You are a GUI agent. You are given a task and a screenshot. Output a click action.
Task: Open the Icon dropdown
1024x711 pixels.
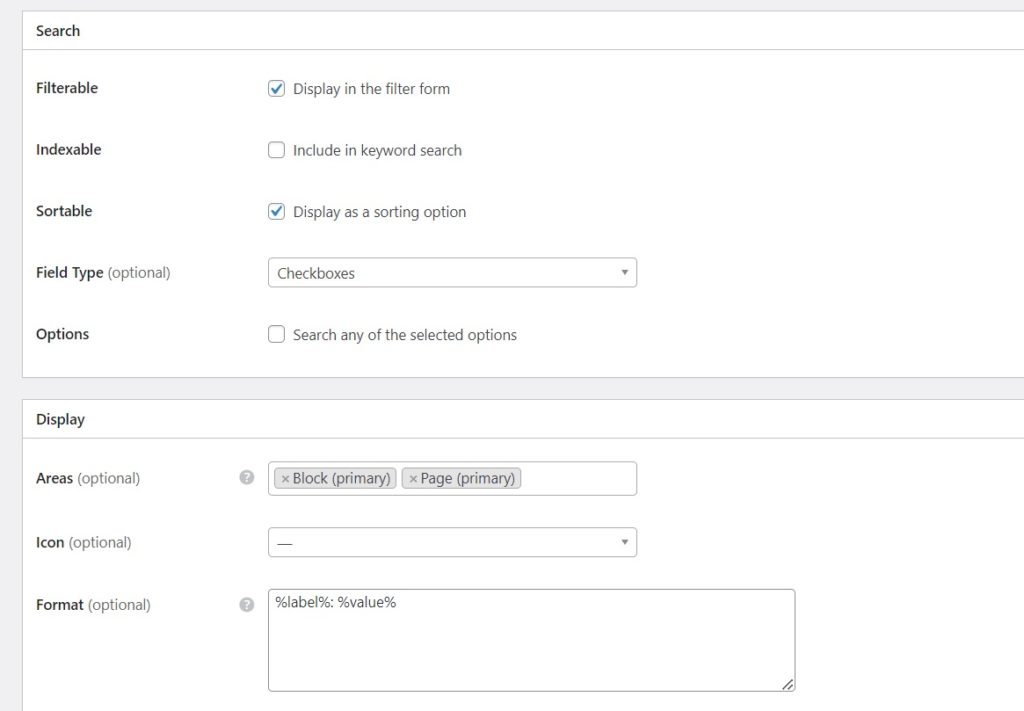click(452, 541)
